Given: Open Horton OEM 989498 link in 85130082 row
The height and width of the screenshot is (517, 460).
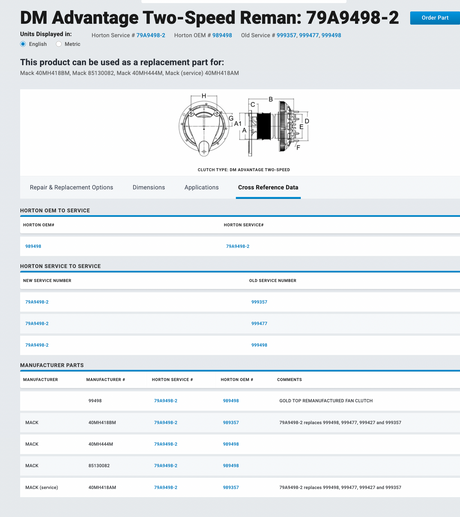Looking at the screenshot, I should [x=231, y=466].
